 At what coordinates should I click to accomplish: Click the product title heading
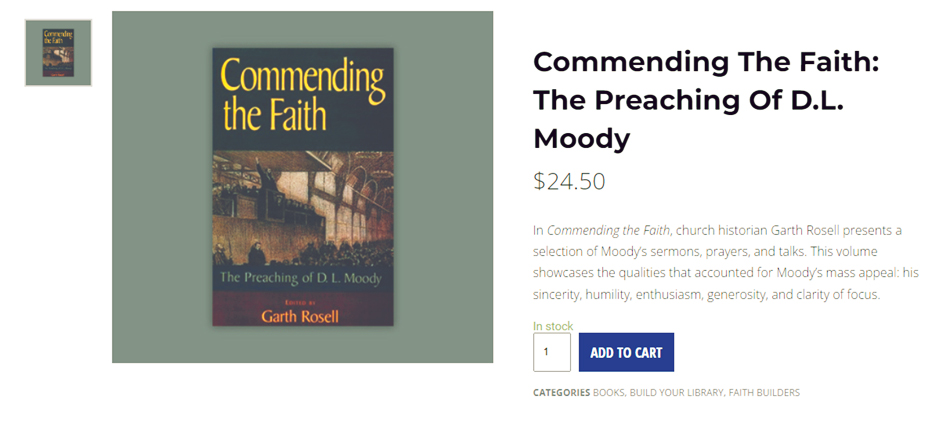pyautogui.click(x=705, y=100)
